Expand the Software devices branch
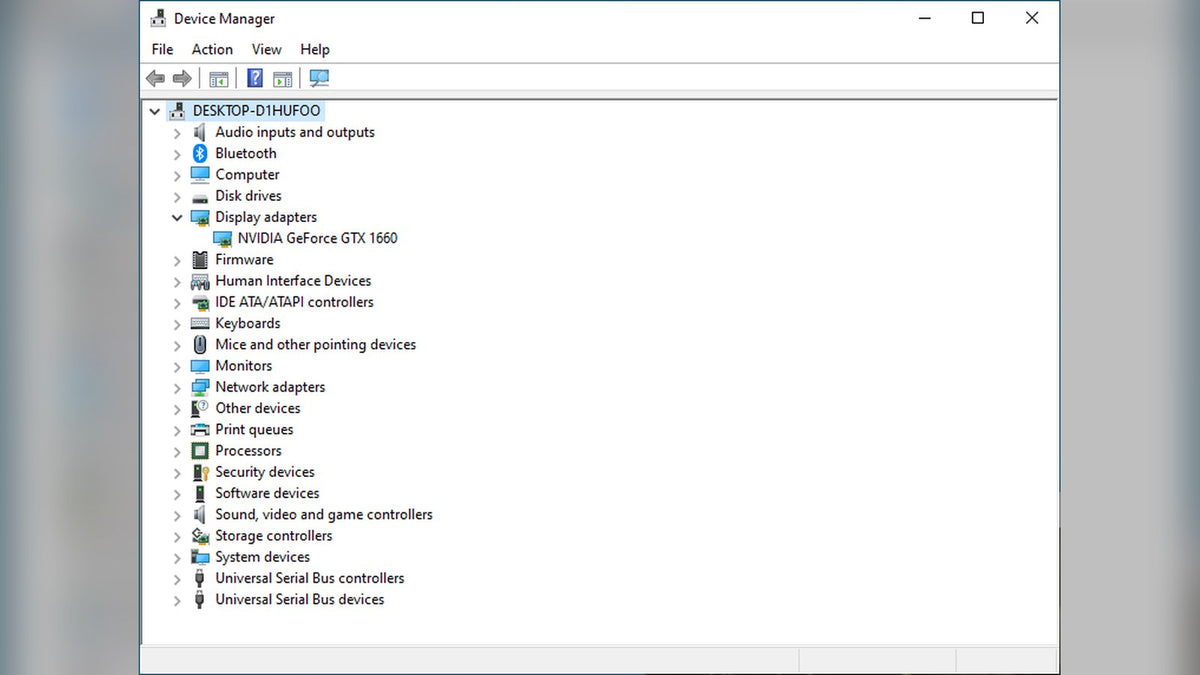The height and width of the screenshot is (675, 1200). [177, 493]
